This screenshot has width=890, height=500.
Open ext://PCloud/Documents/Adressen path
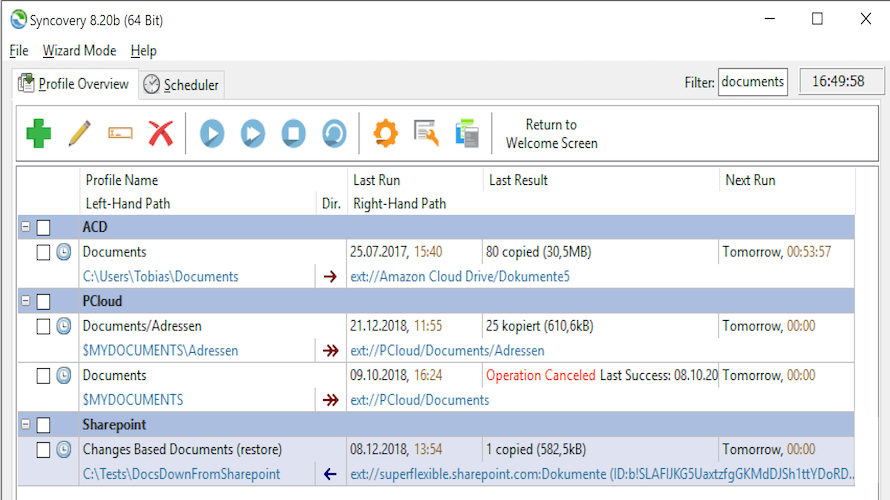pyautogui.click(x=447, y=351)
